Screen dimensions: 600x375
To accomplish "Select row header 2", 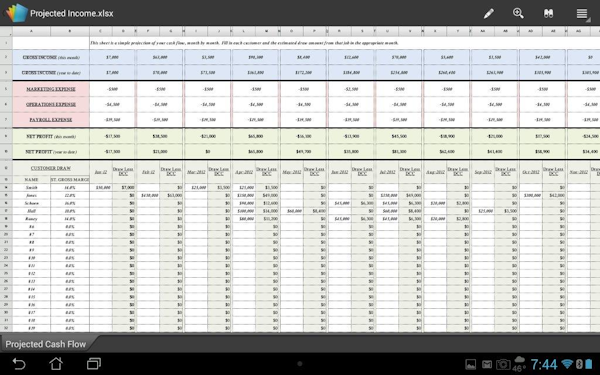I will click(6, 57).
